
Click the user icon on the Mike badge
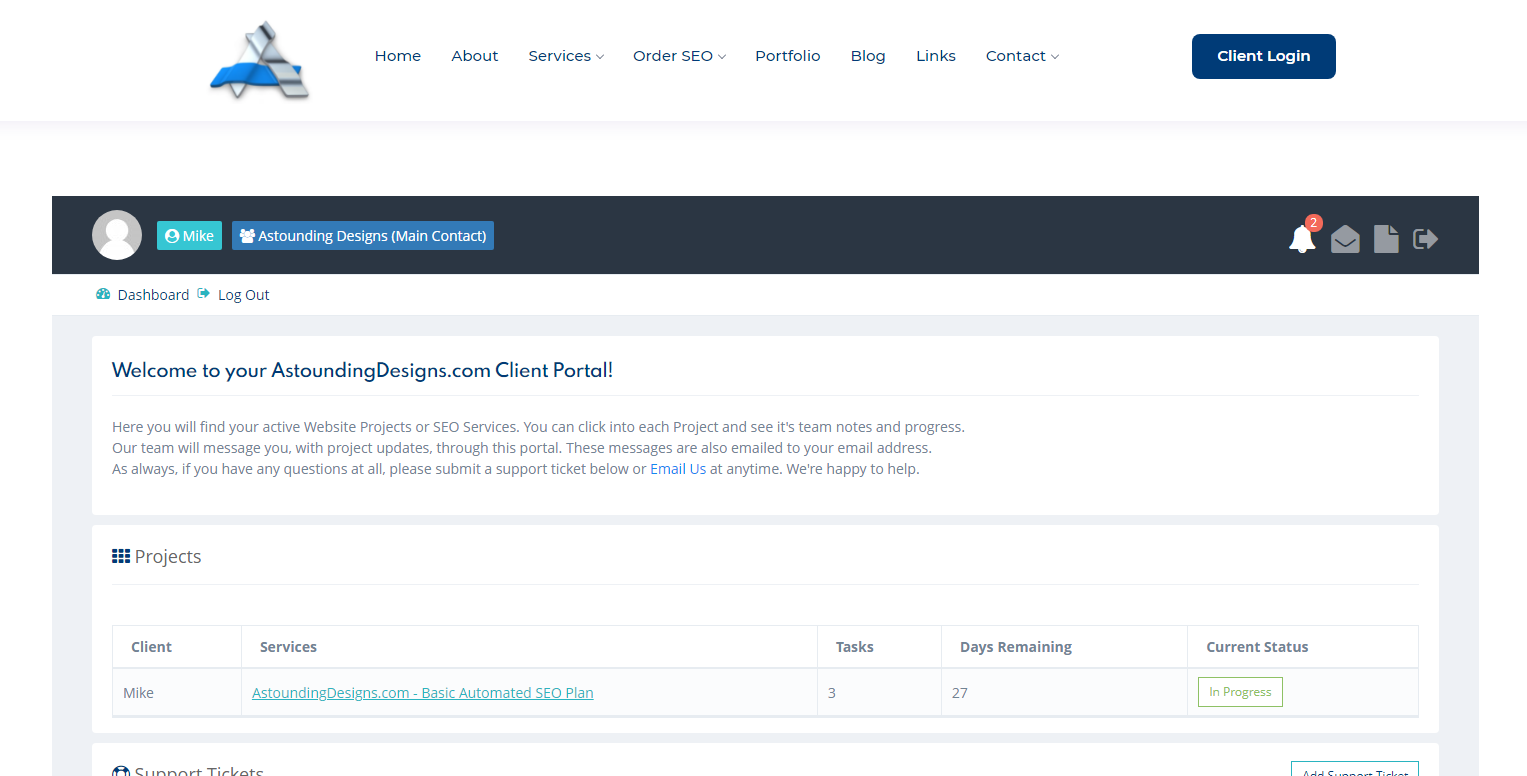(x=172, y=235)
